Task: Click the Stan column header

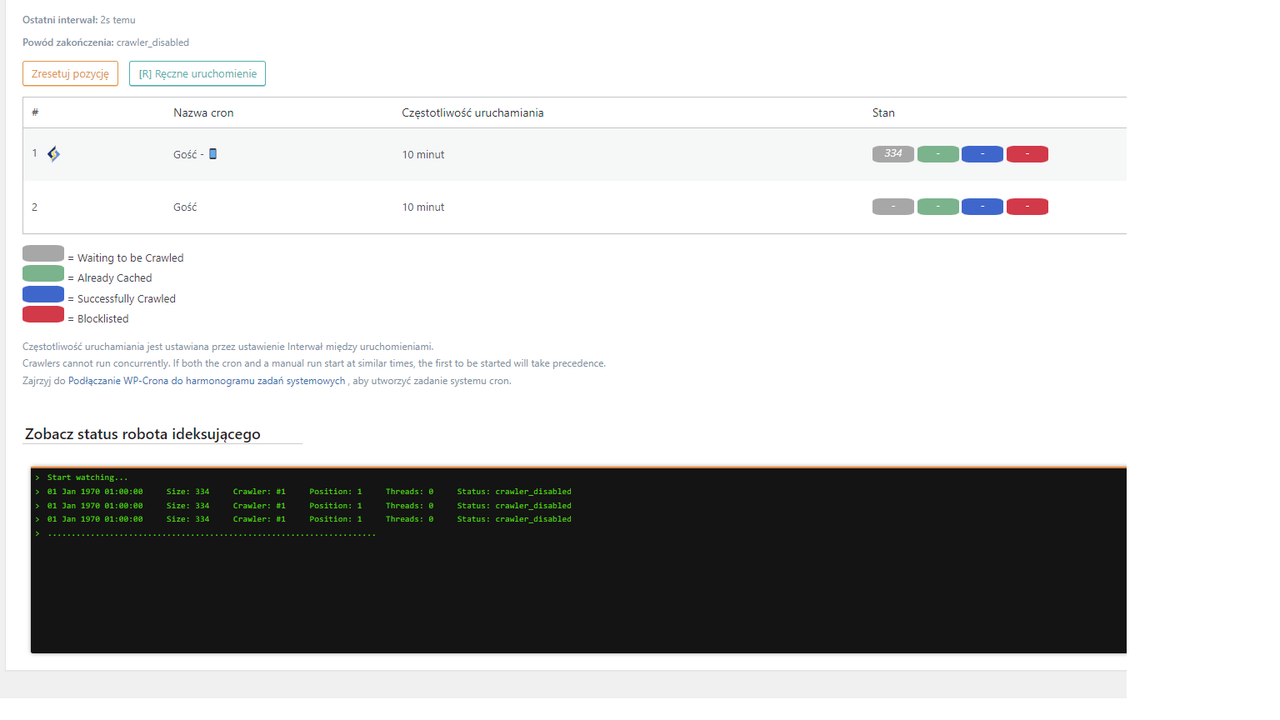Action: (x=883, y=113)
